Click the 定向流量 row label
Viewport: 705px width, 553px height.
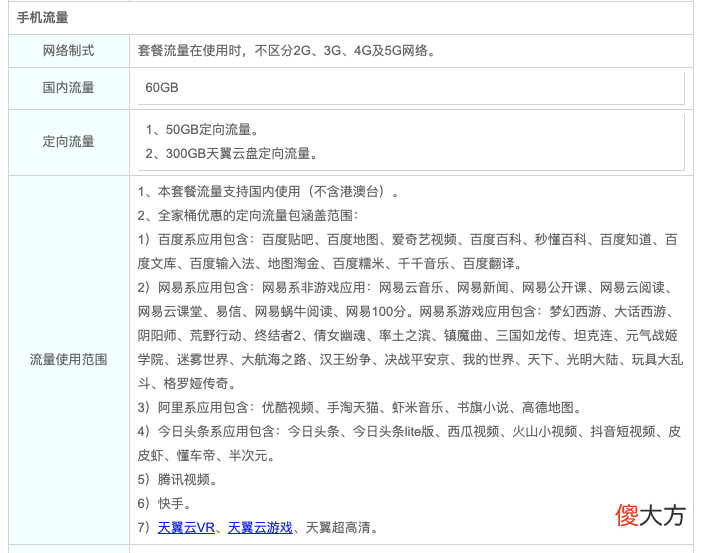click(x=68, y=141)
